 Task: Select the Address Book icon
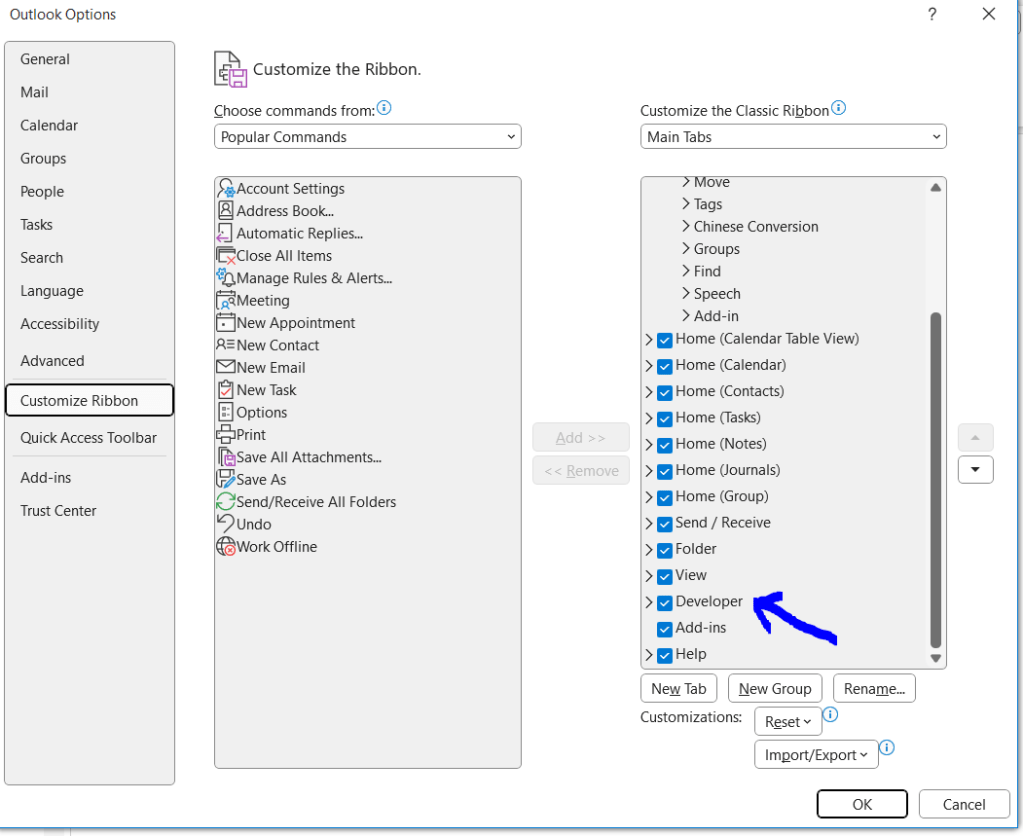tap(226, 211)
